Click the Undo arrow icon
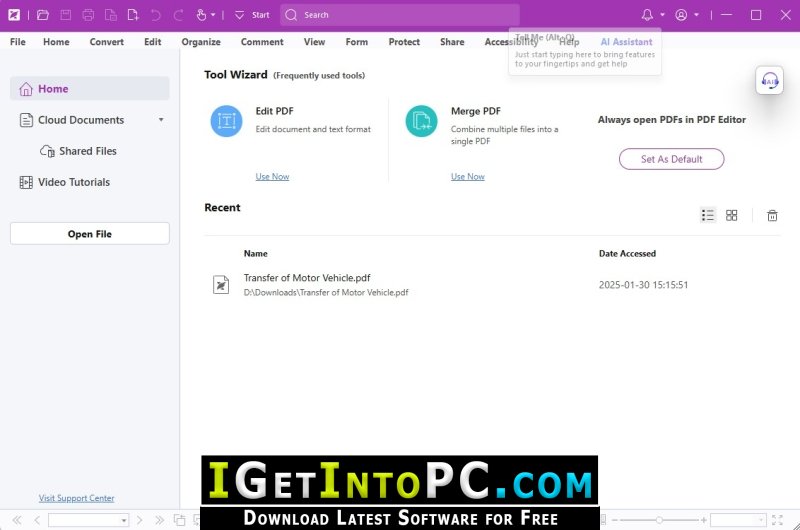The width and height of the screenshot is (800, 530). [156, 15]
